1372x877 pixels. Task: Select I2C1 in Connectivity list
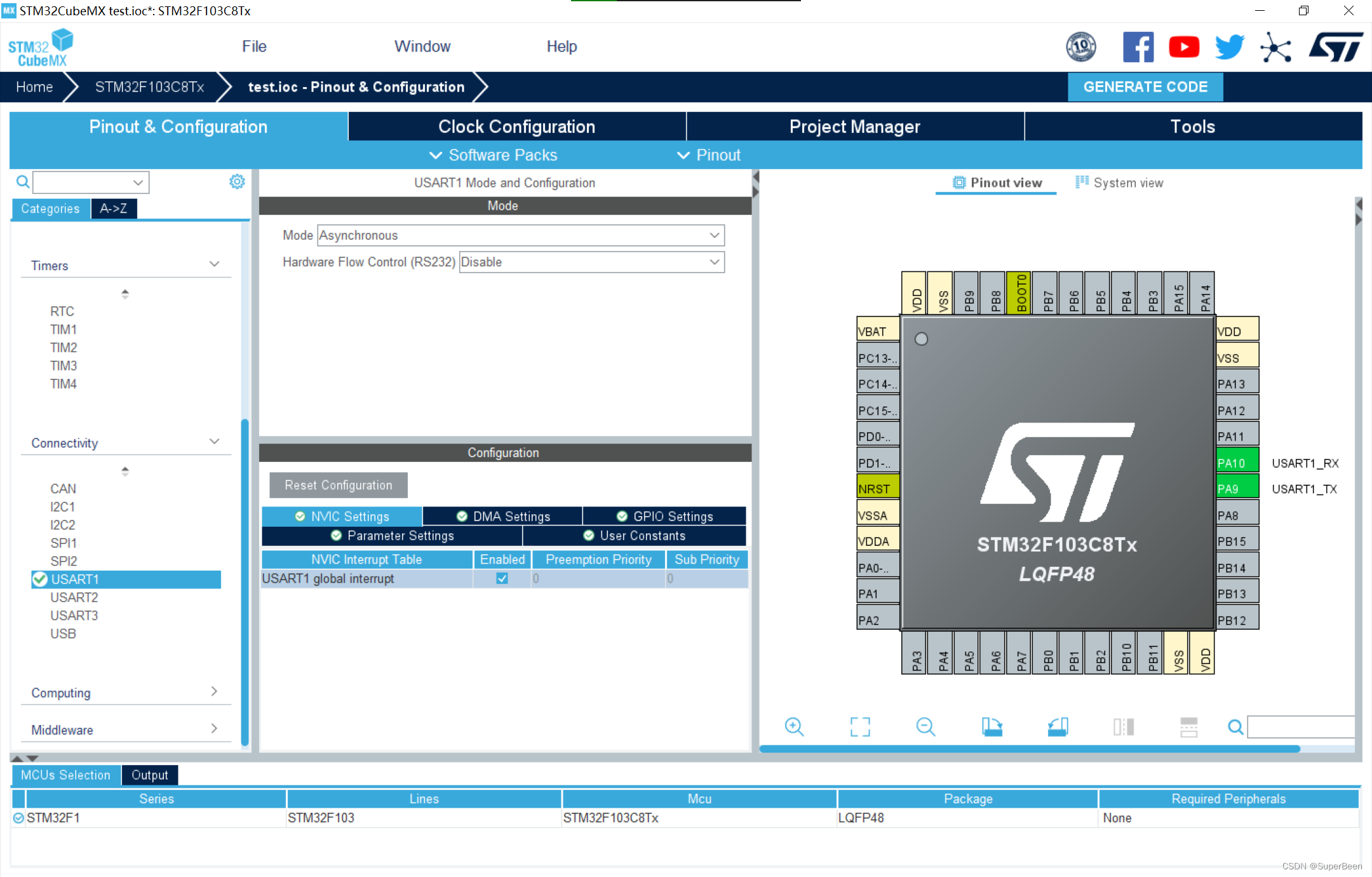pos(63,506)
